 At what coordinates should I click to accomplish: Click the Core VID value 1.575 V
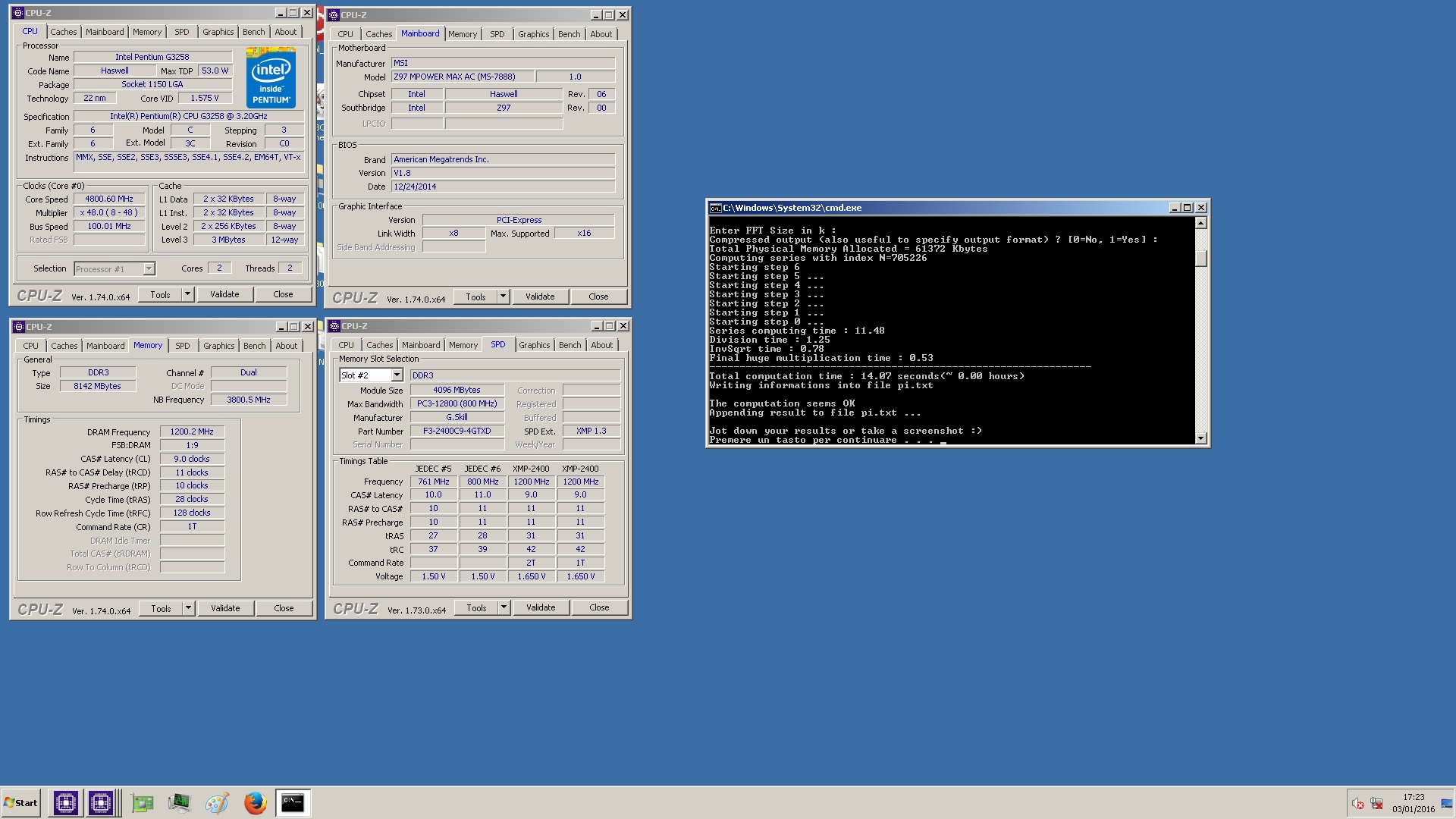click(x=205, y=98)
